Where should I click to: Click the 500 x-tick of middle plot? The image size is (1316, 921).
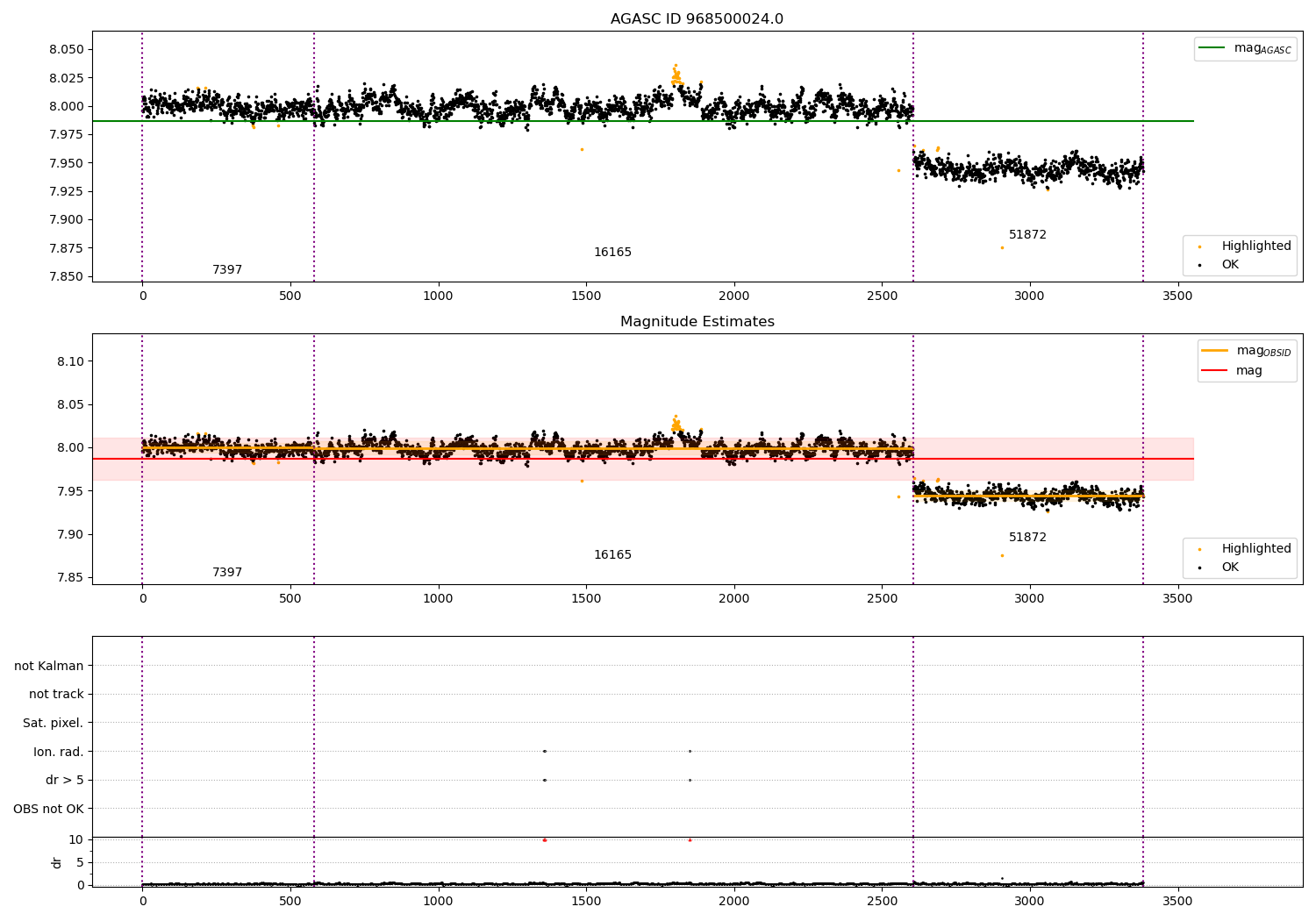(290, 598)
